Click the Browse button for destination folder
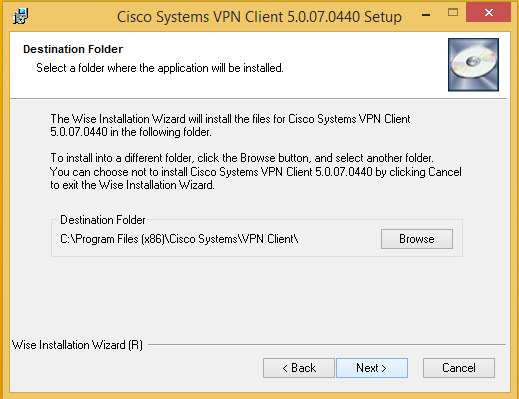 (417, 239)
